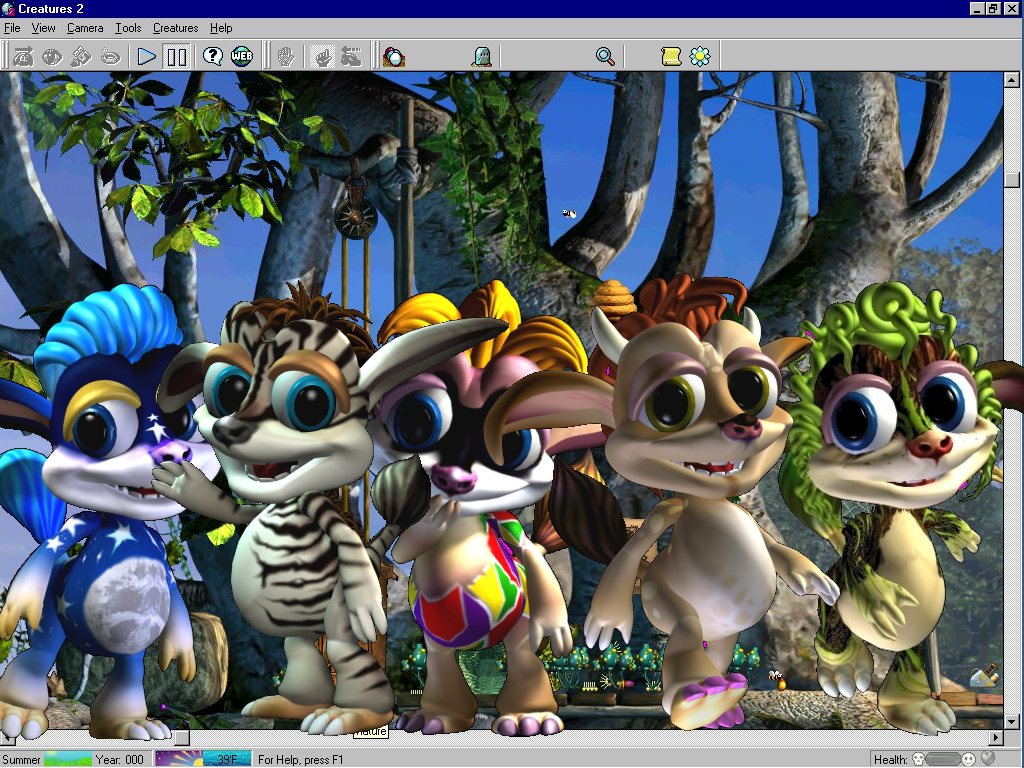Click the tombstone graveyard icon
The image size is (1024, 768).
coord(482,57)
